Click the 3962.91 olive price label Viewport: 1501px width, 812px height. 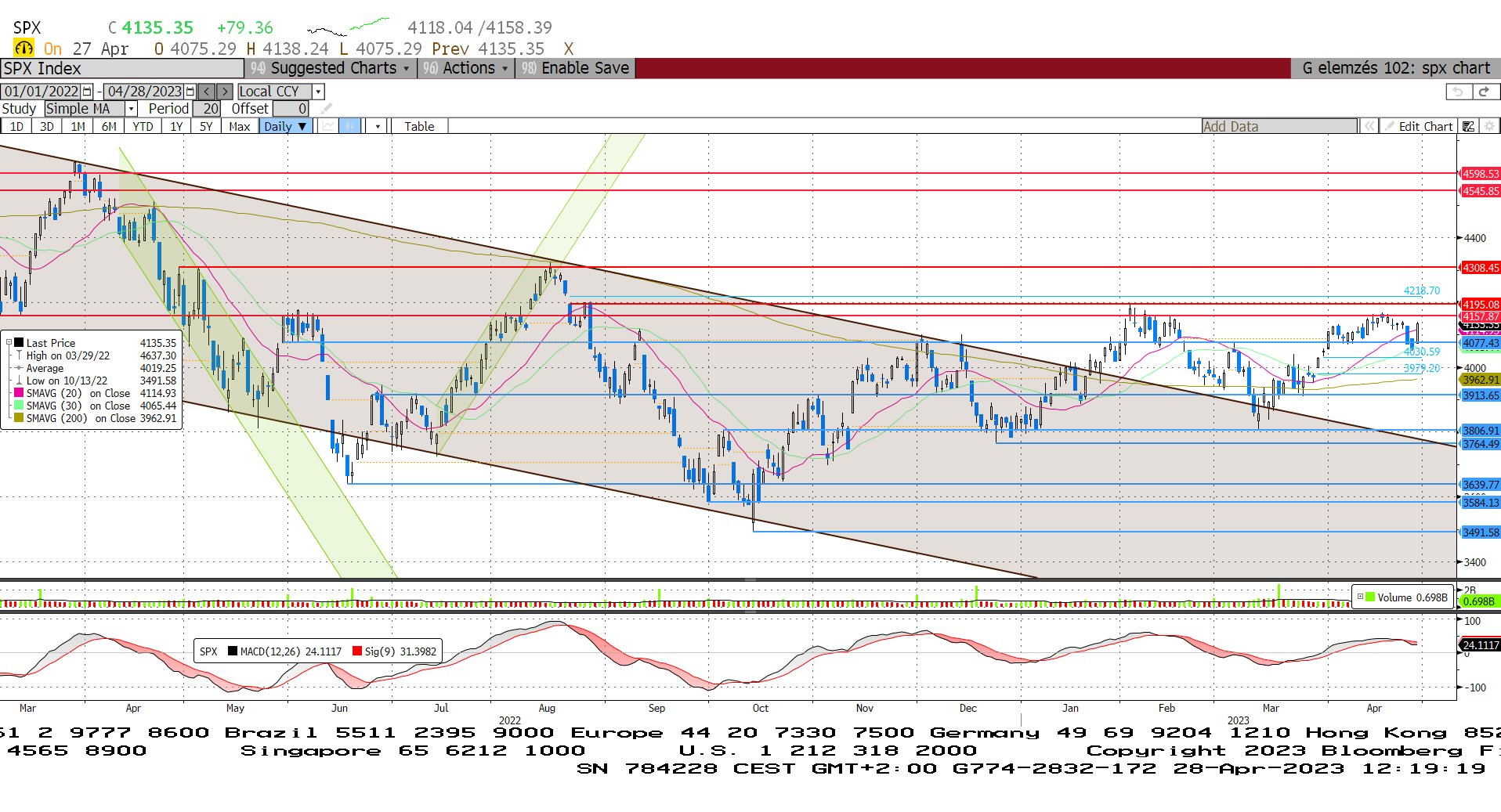coord(1481,380)
